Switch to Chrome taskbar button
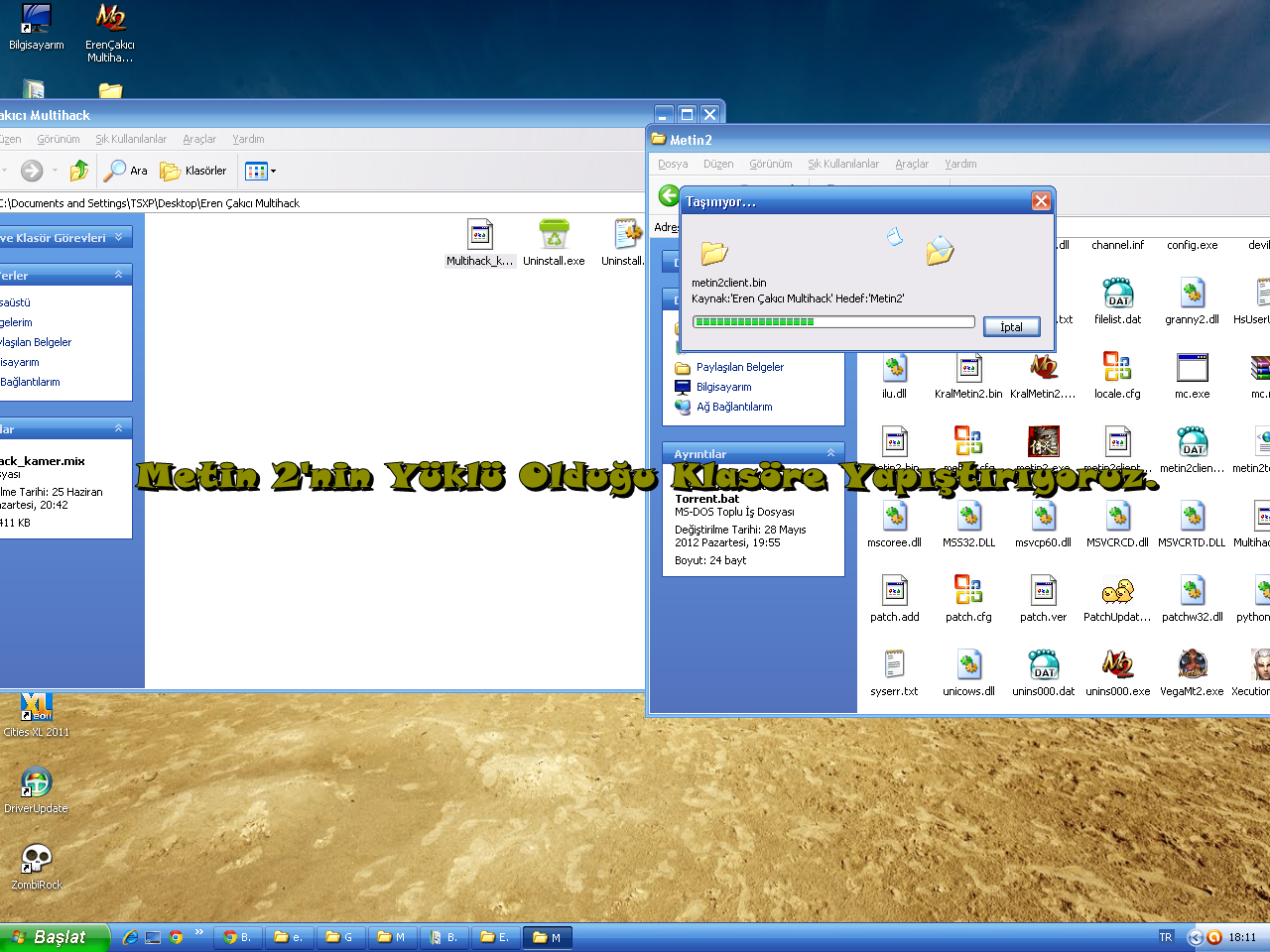Screen dimensions: 1270x952 [x=240, y=937]
